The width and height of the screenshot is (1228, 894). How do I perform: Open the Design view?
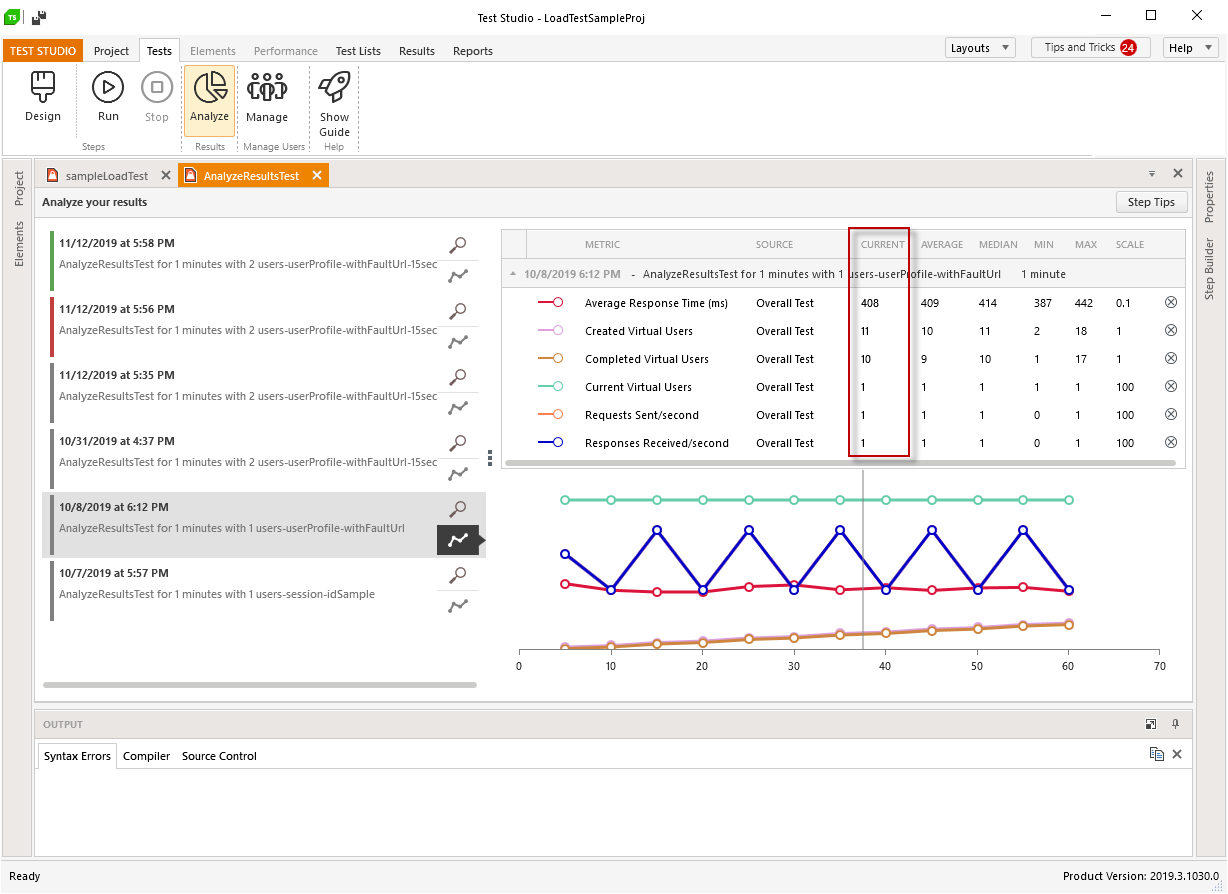click(x=43, y=97)
